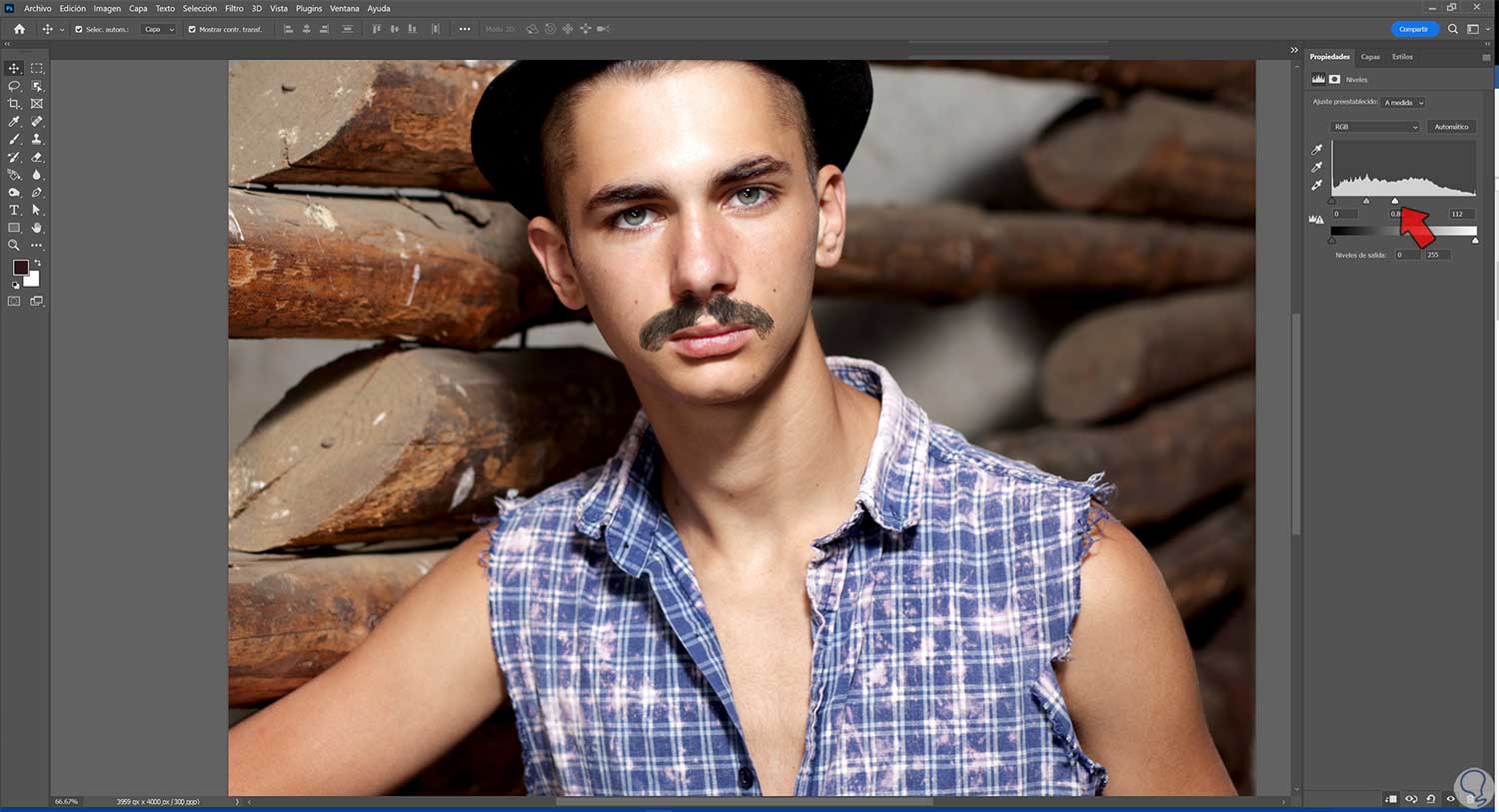The height and width of the screenshot is (812, 1499).
Task: Open the RGB channel dropdown
Action: click(x=1374, y=127)
